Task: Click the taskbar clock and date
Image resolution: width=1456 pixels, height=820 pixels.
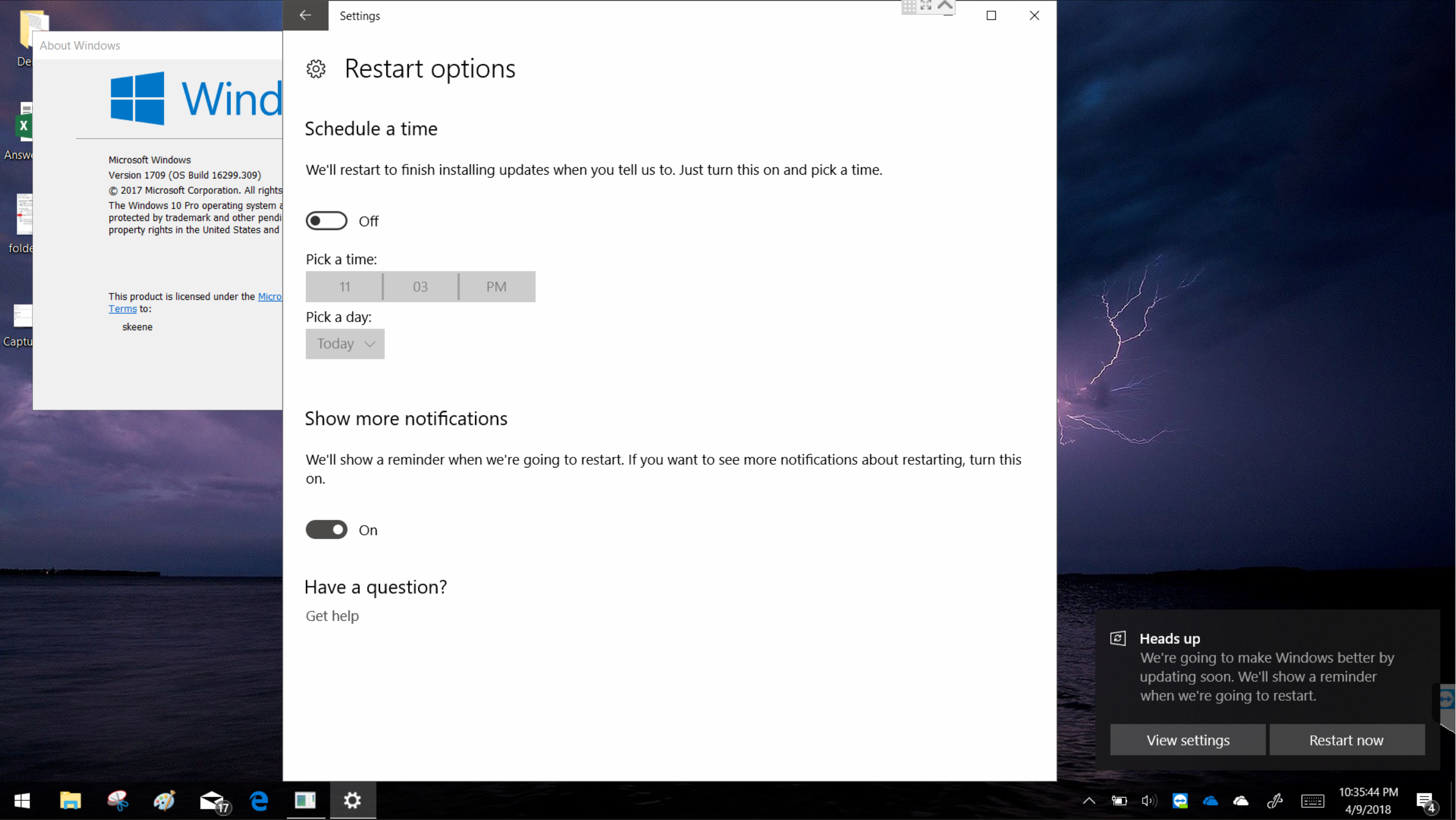Action: (1368, 801)
